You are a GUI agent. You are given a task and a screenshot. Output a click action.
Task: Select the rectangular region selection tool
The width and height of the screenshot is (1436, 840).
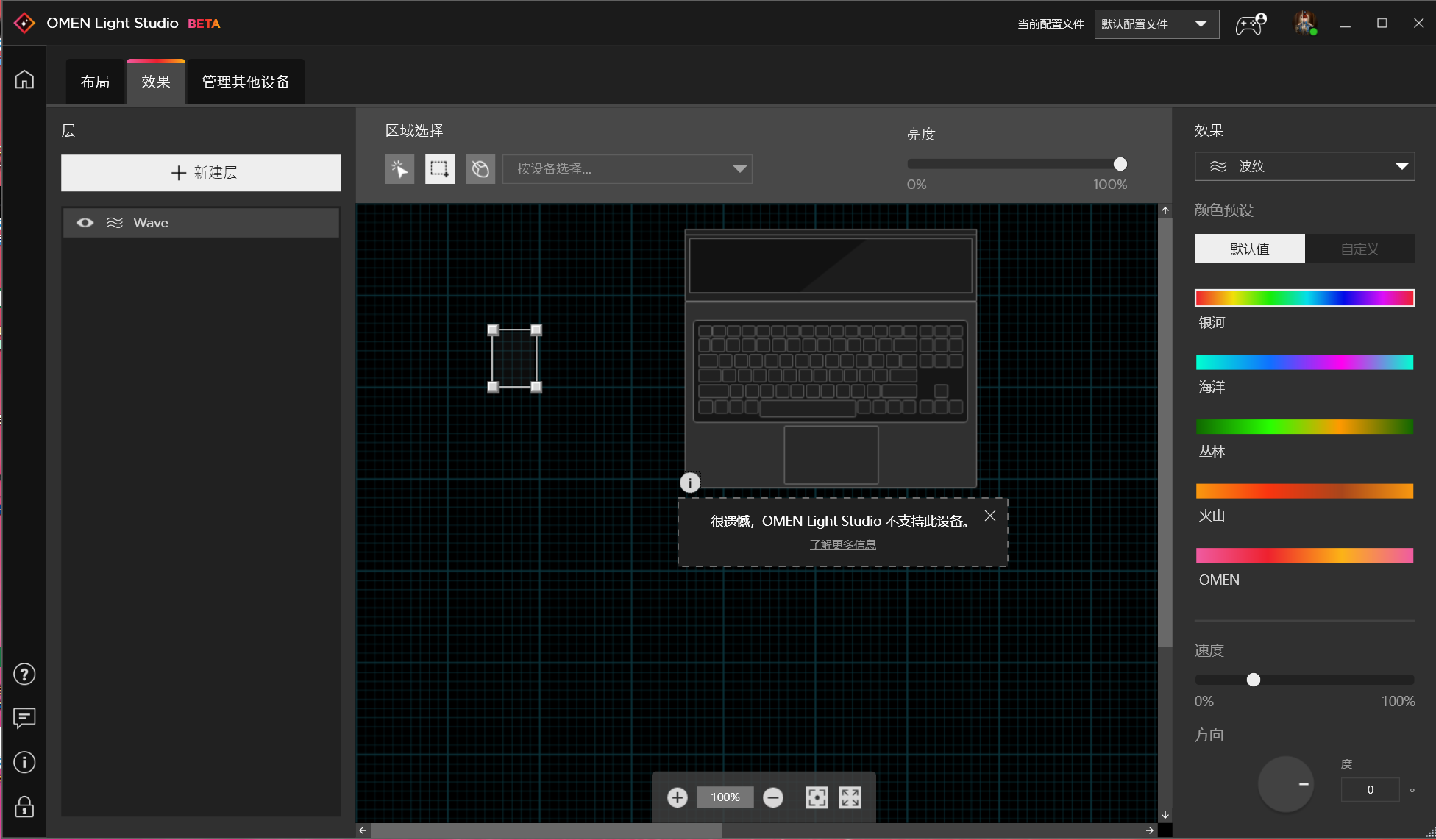(439, 167)
